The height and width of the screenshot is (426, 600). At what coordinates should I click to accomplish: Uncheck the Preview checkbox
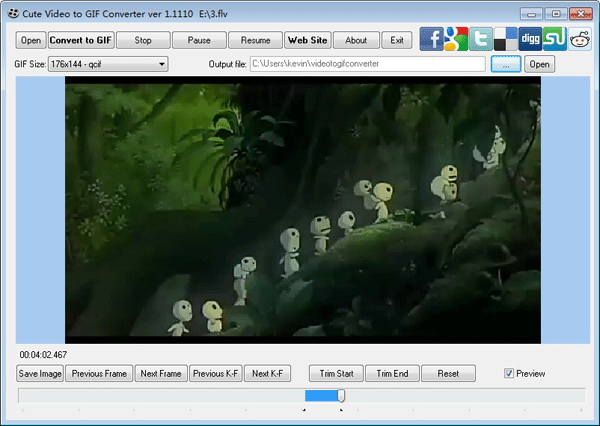tap(509, 373)
